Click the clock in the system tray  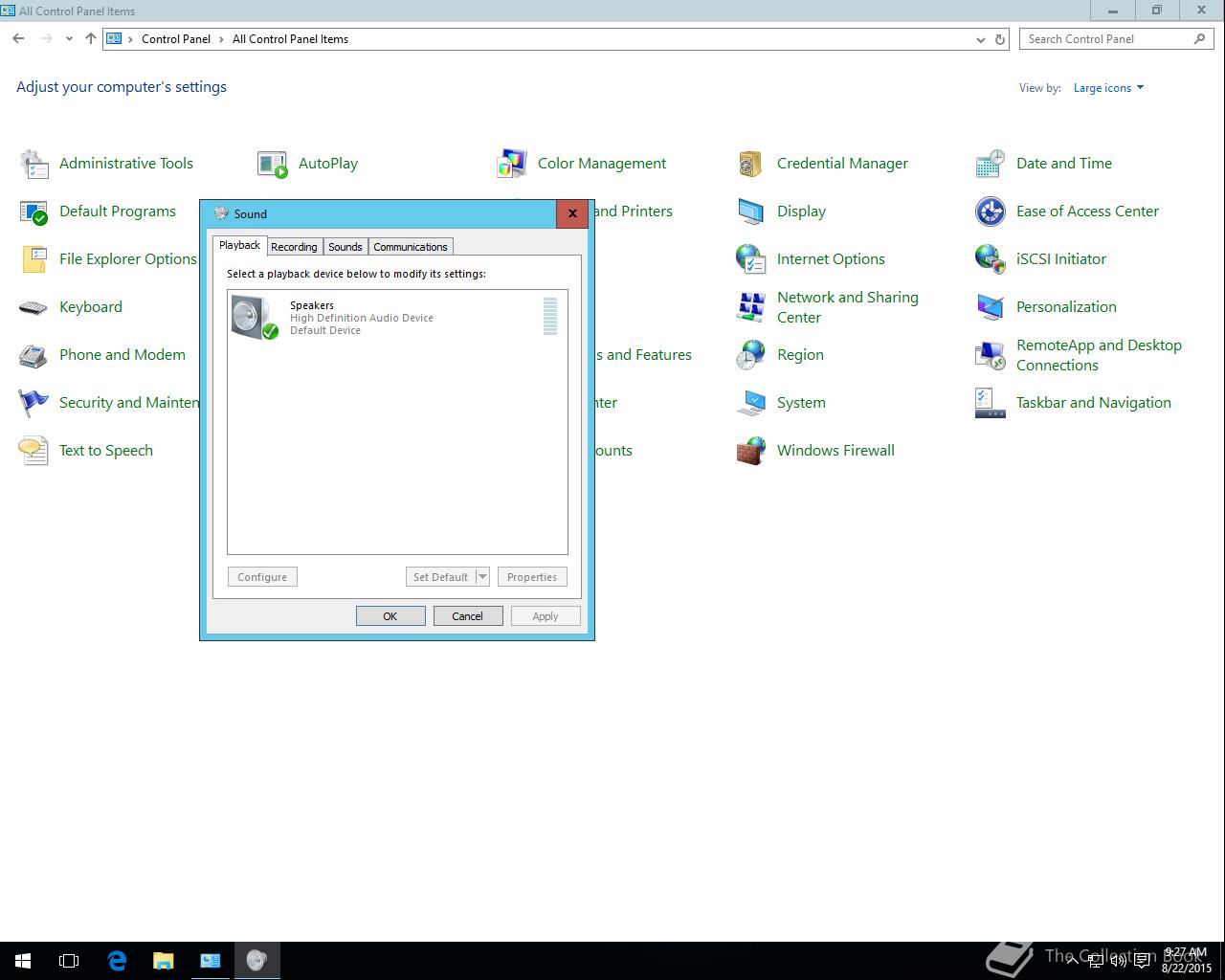tap(1187, 961)
